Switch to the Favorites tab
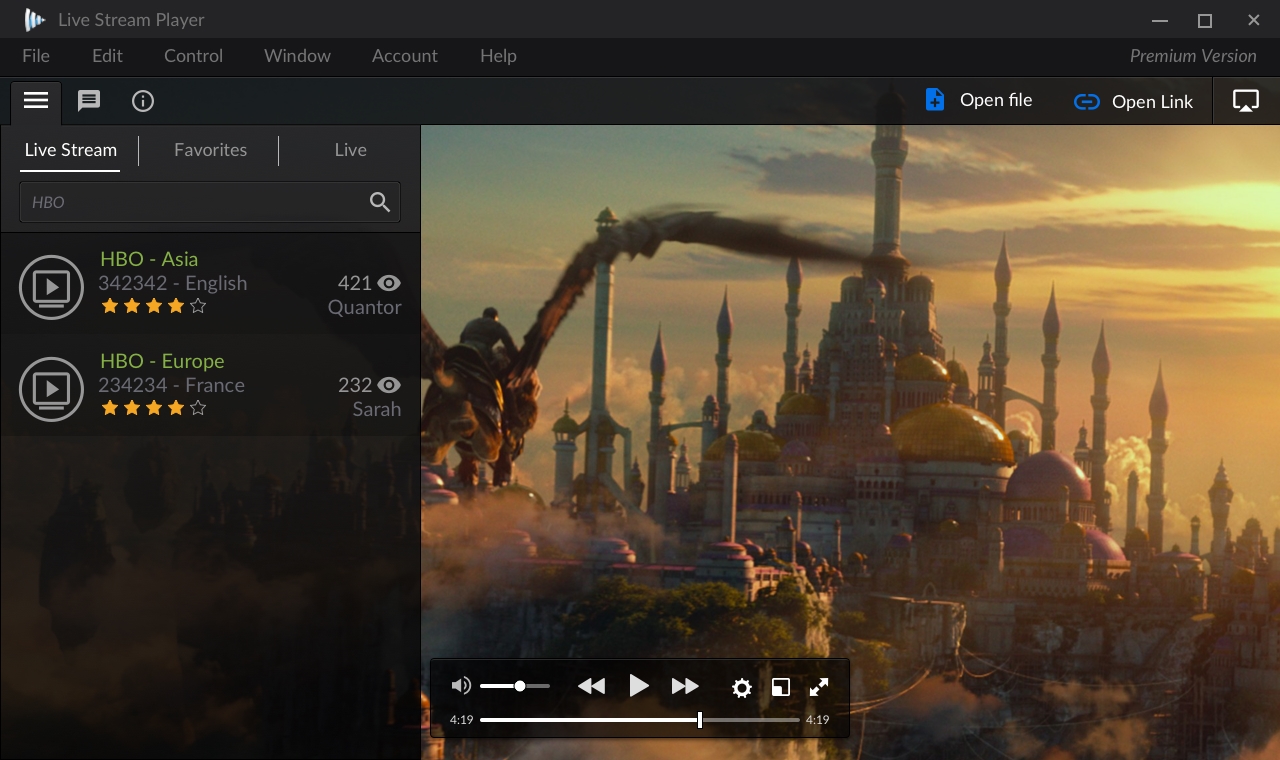 (210, 150)
